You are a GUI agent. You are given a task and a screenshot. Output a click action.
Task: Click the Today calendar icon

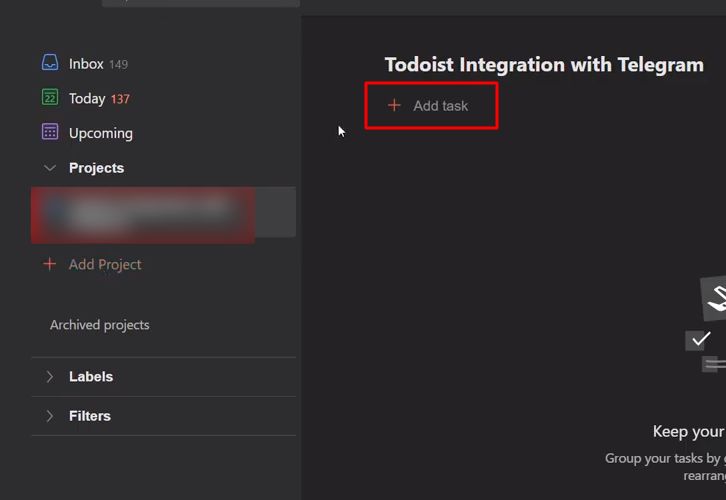click(x=50, y=97)
